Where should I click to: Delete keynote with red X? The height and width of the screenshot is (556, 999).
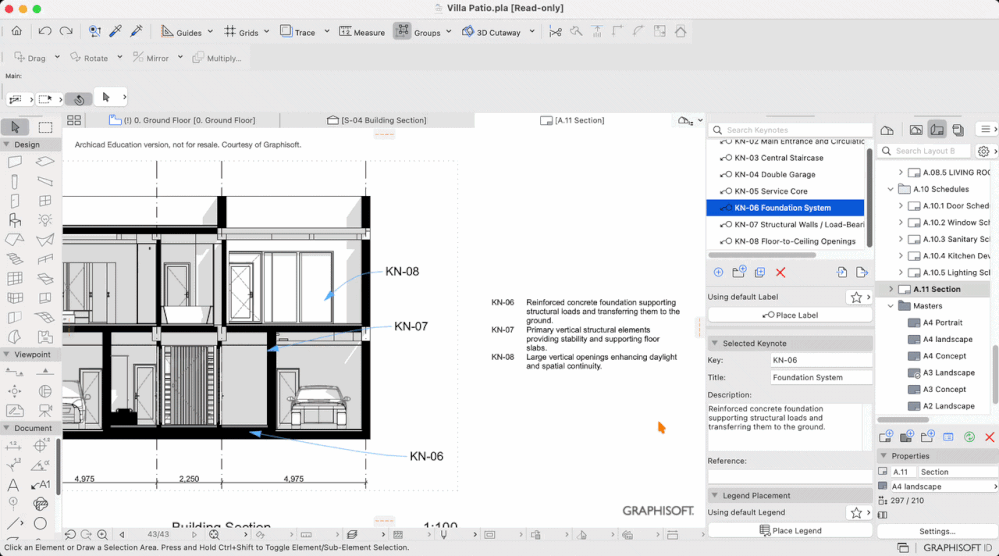(x=780, y=273)
